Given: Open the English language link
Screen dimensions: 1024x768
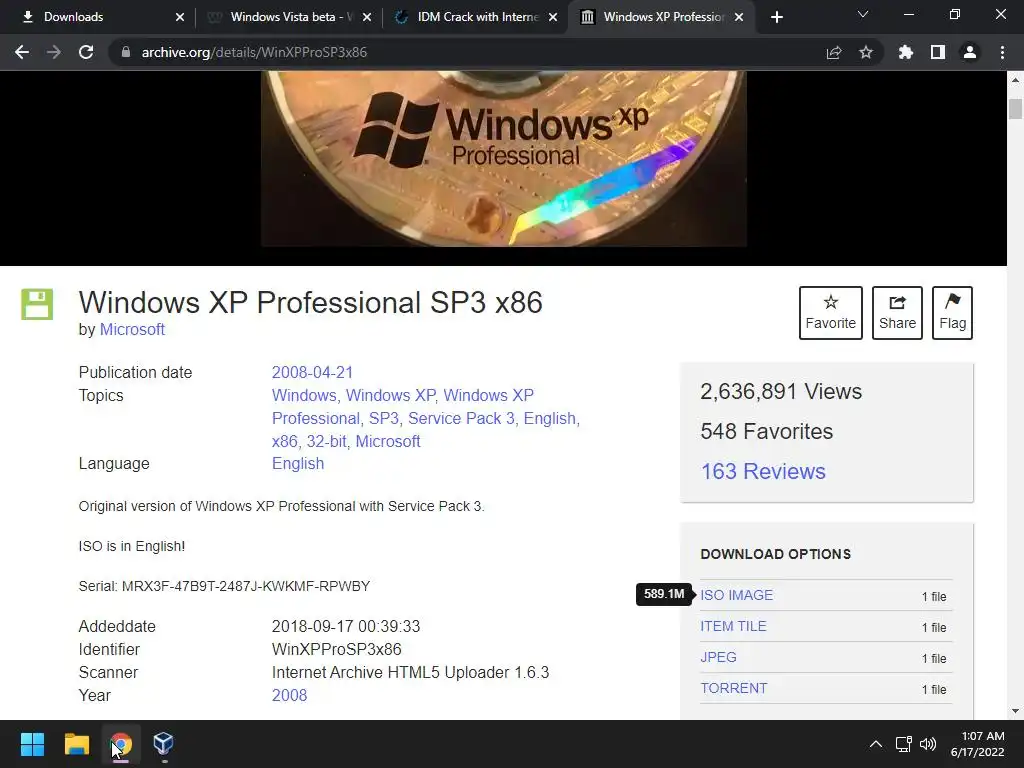Looking at the screenshot, I should pos(298,464).
